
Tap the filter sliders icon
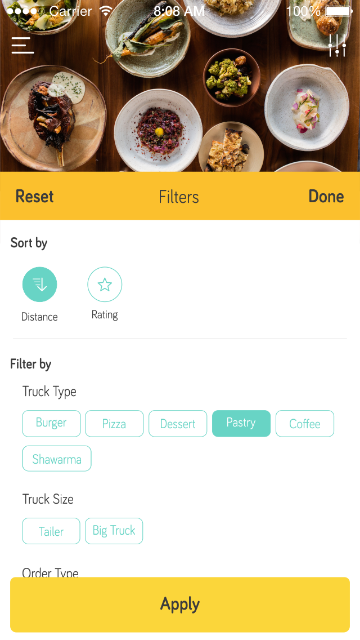pos(338,45)
